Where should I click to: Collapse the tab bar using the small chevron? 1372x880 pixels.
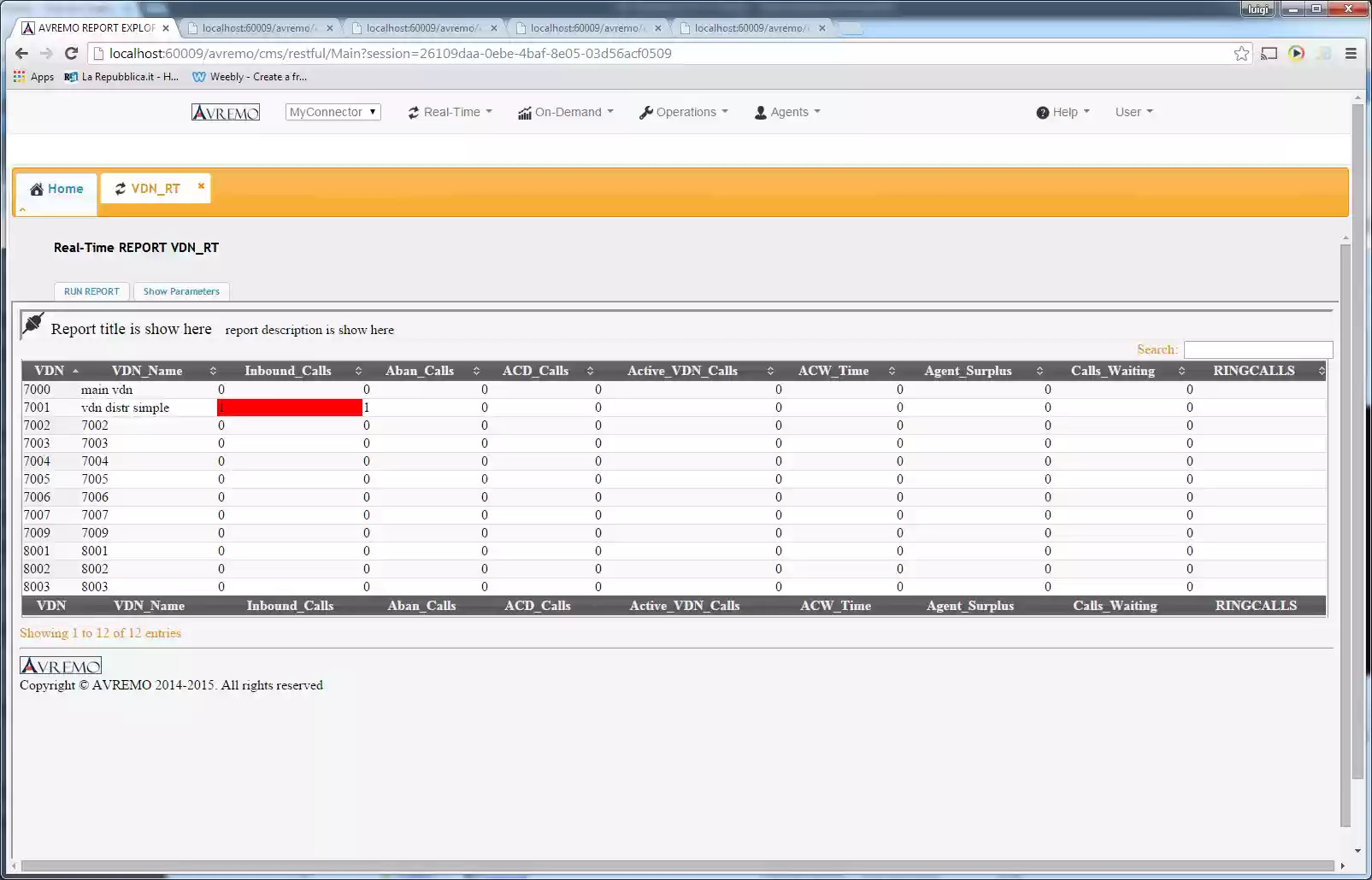[x=21, y=209]
